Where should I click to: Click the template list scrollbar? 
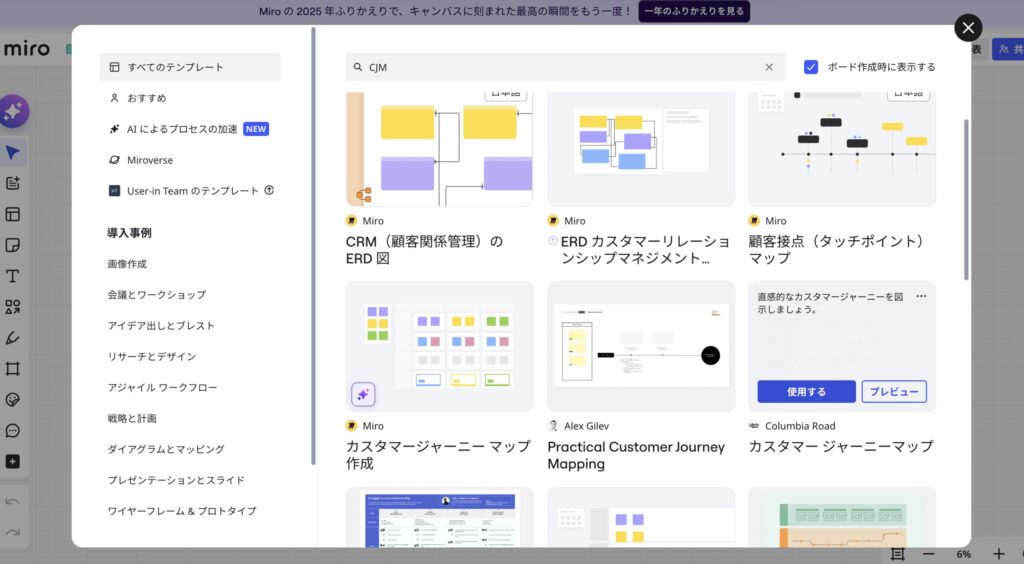click(x=966, y=200)
